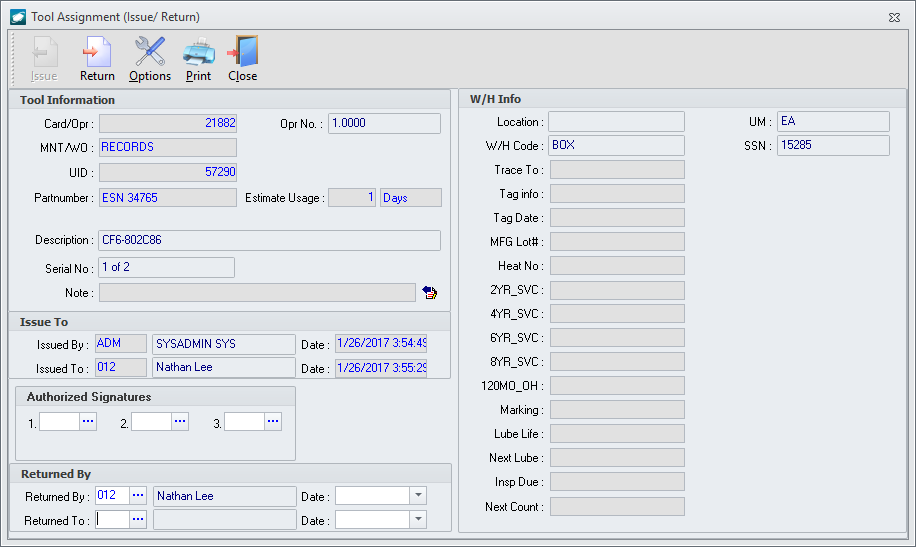Image resolution: width=916 pixels, height=547 pixels.
Task: Click the Description field CF6-802C86
Action: coord(269,240)
